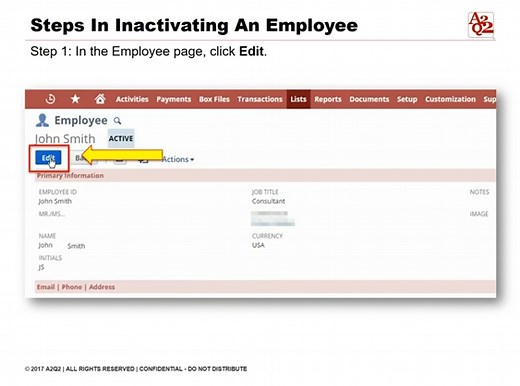Open the Payments menu
520x386 pixels.
(174, 99)
